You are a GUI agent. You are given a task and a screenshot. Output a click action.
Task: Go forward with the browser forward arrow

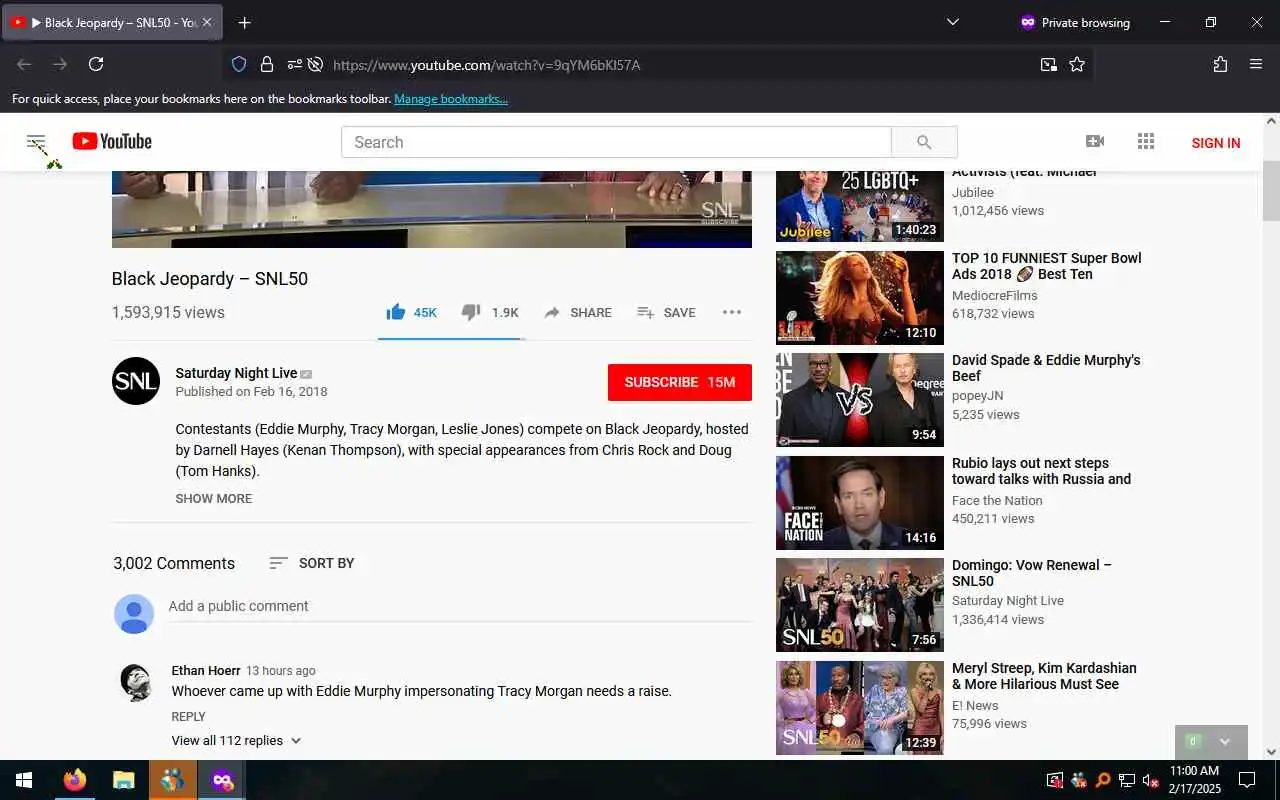(x=60, y=64)
